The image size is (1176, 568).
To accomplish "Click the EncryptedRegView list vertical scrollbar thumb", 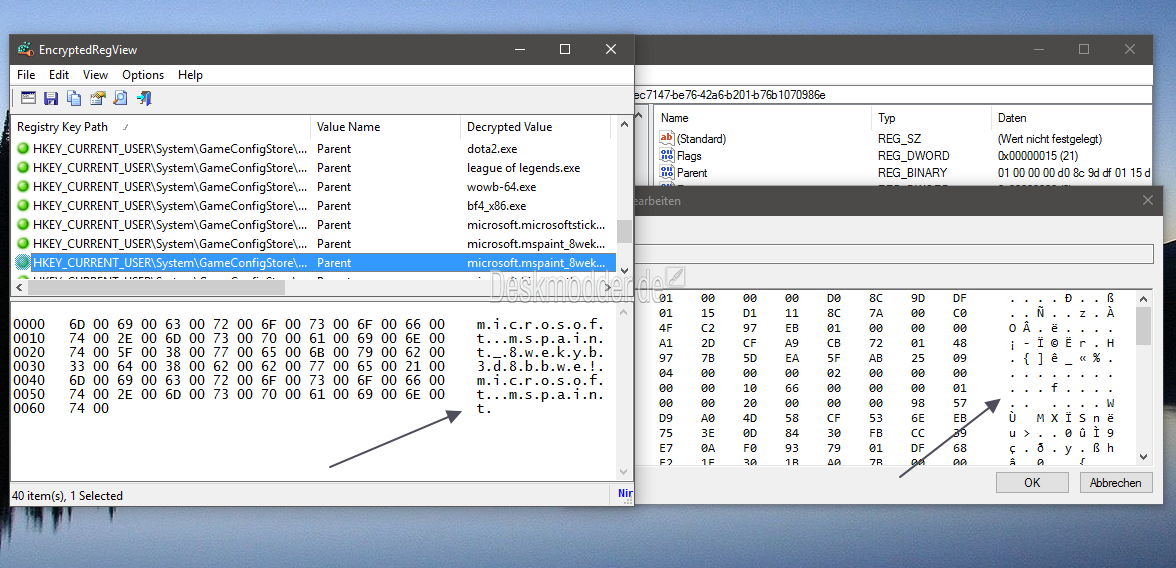I will click(623, 231).
